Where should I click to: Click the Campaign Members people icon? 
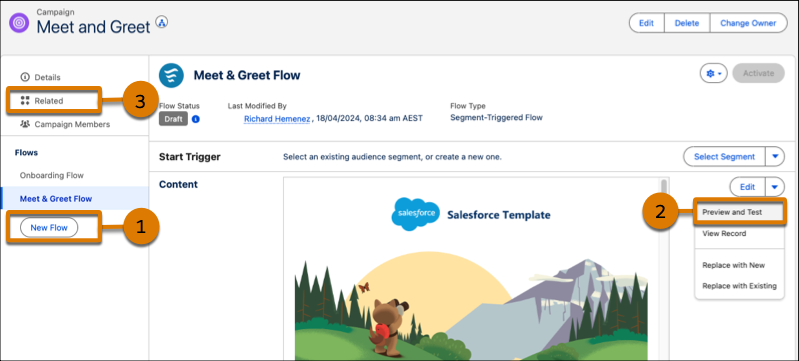pyautogui.click(x=24, y=124)
